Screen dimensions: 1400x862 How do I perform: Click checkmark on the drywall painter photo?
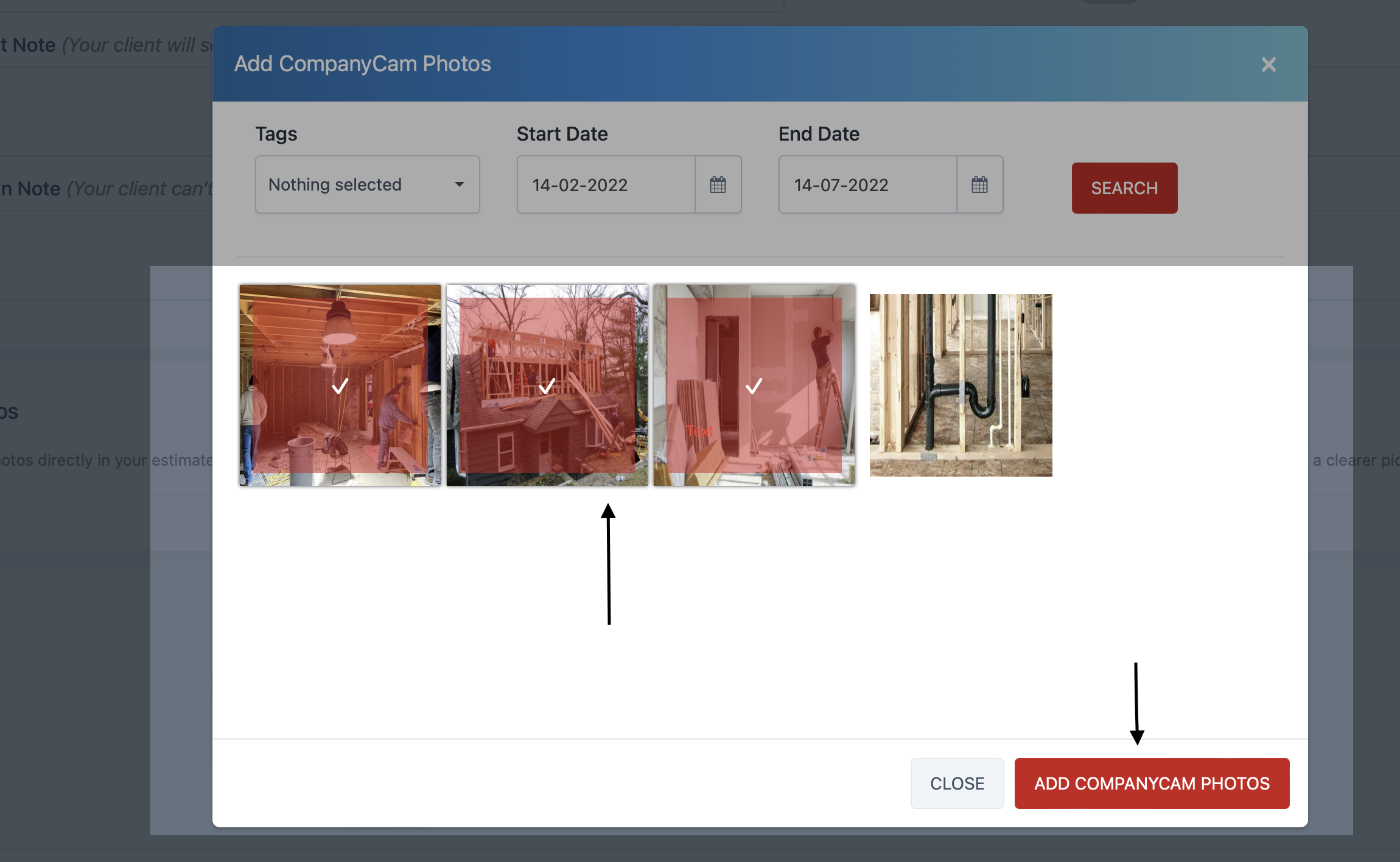[754, 385]
